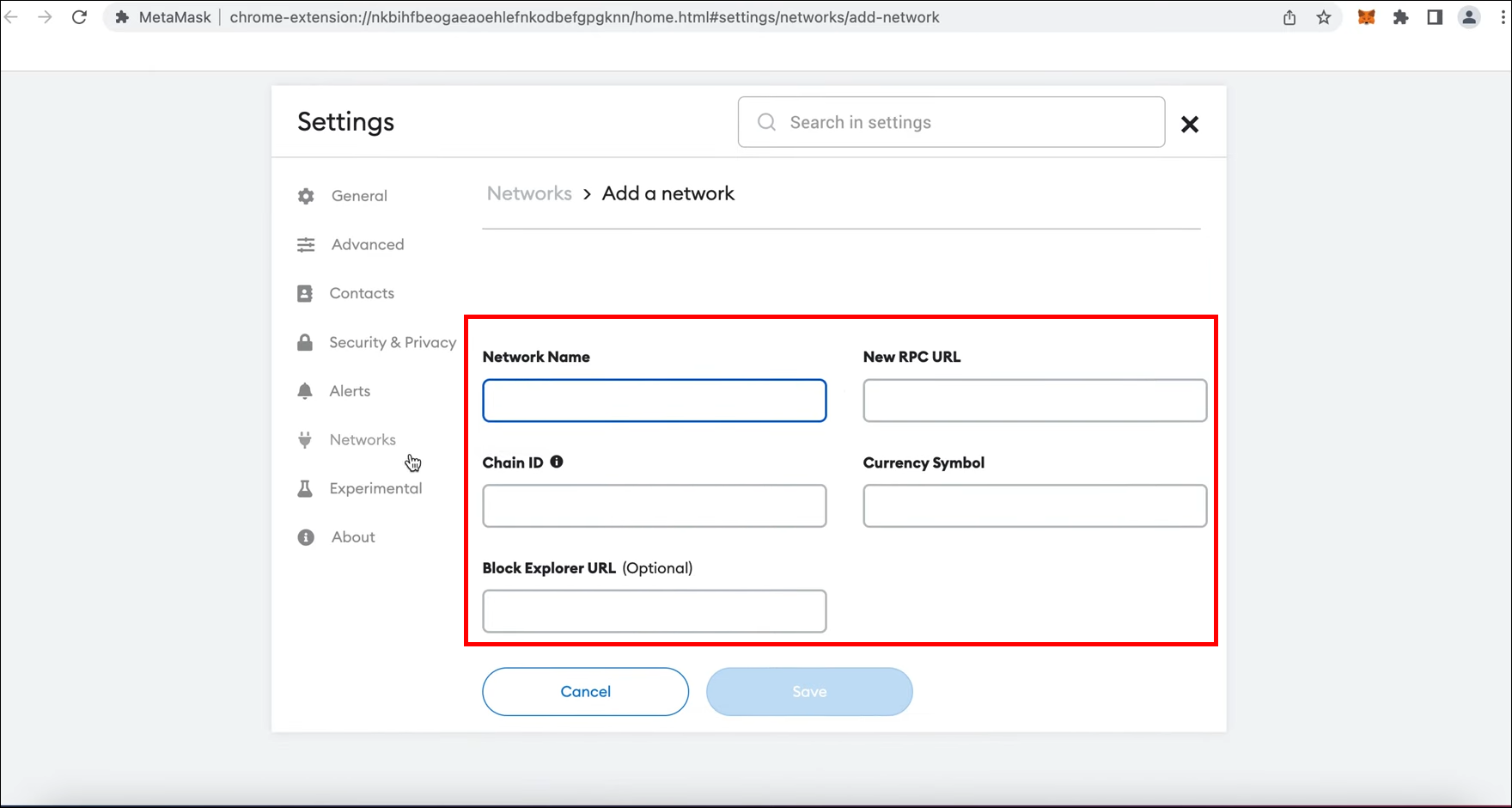The width and height of the screenshot is (1512, 808).
Task: Reload the page in the browser
Action: tap(79, 17)
